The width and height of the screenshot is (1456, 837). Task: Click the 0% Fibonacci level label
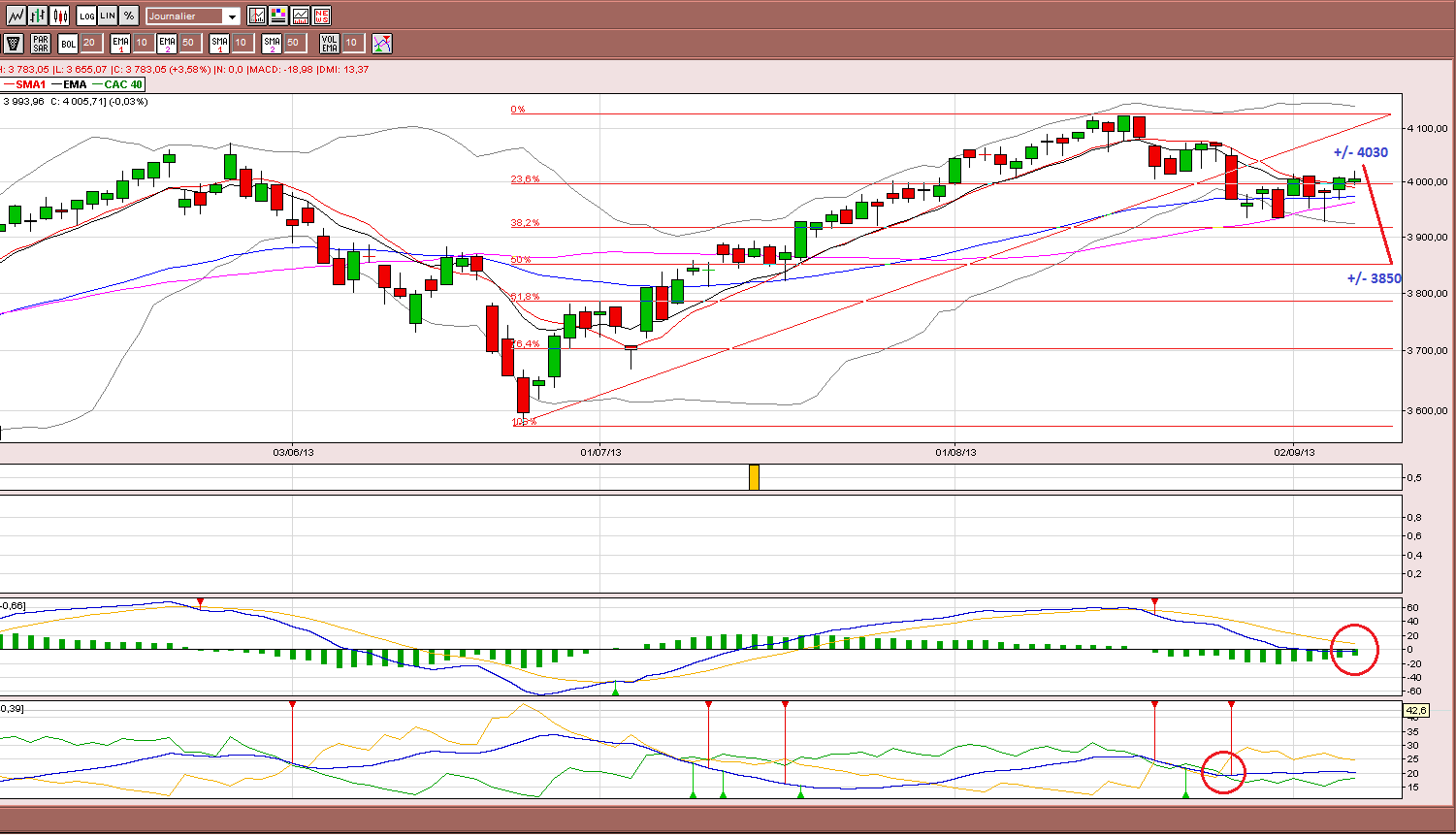point(518,110)
